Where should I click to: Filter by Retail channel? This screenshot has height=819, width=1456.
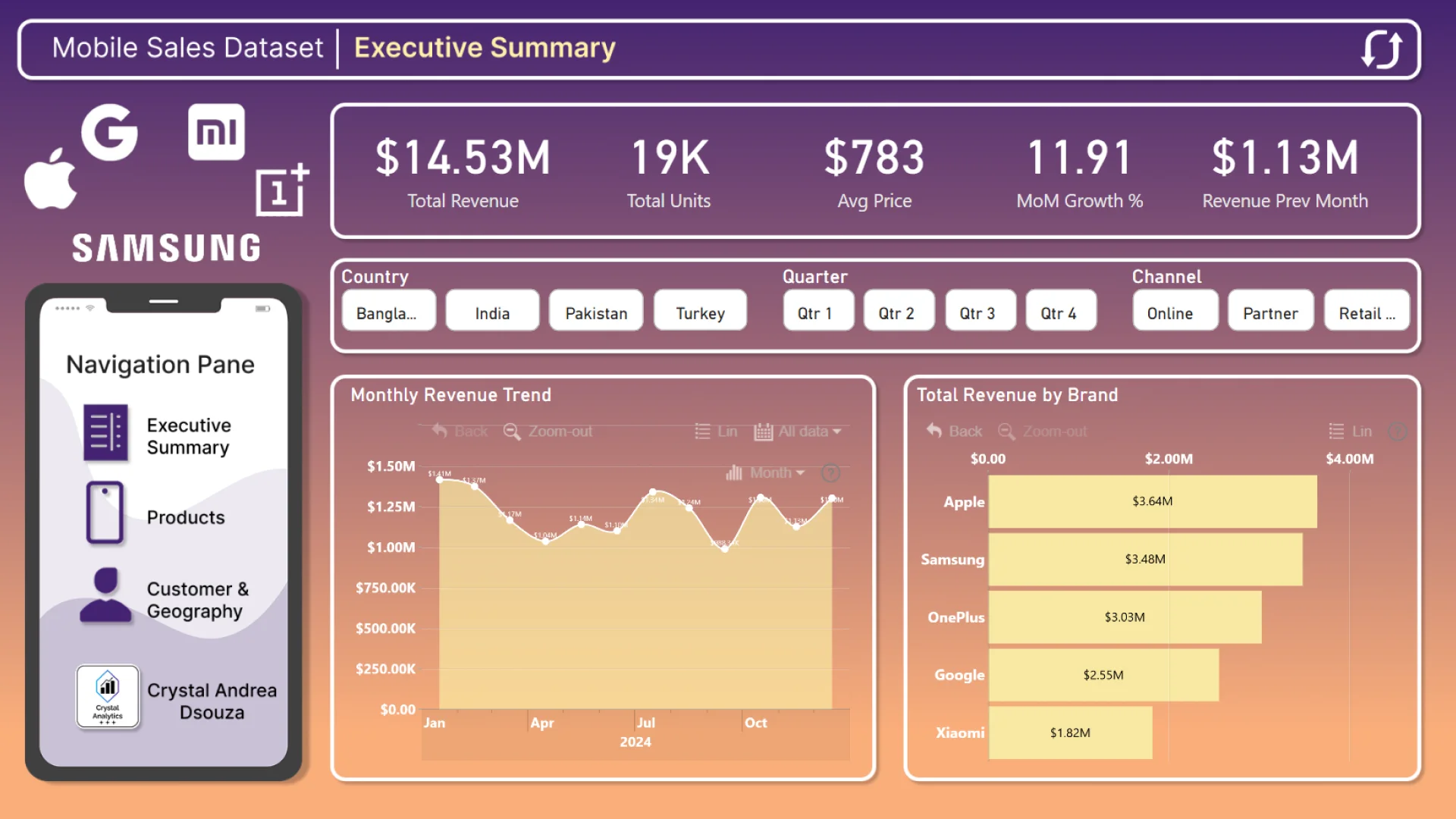[x=1367, y=310]
